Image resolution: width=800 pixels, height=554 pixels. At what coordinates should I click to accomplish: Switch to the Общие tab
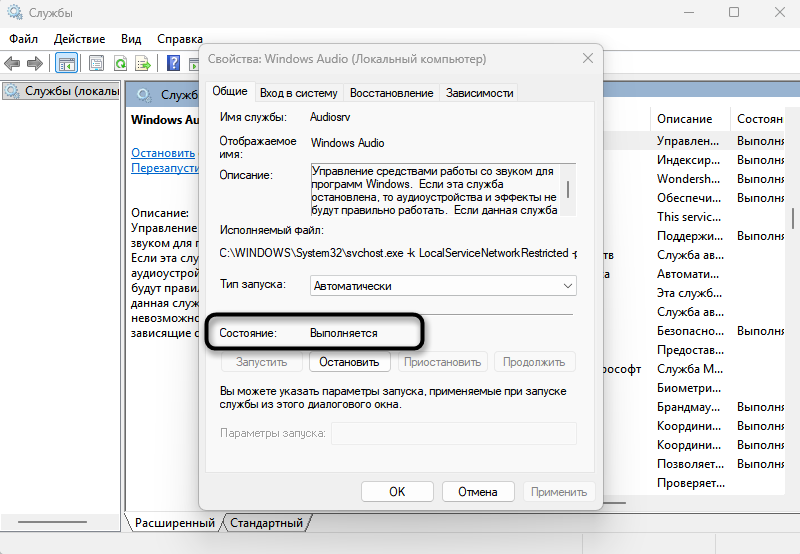(230, 91)
